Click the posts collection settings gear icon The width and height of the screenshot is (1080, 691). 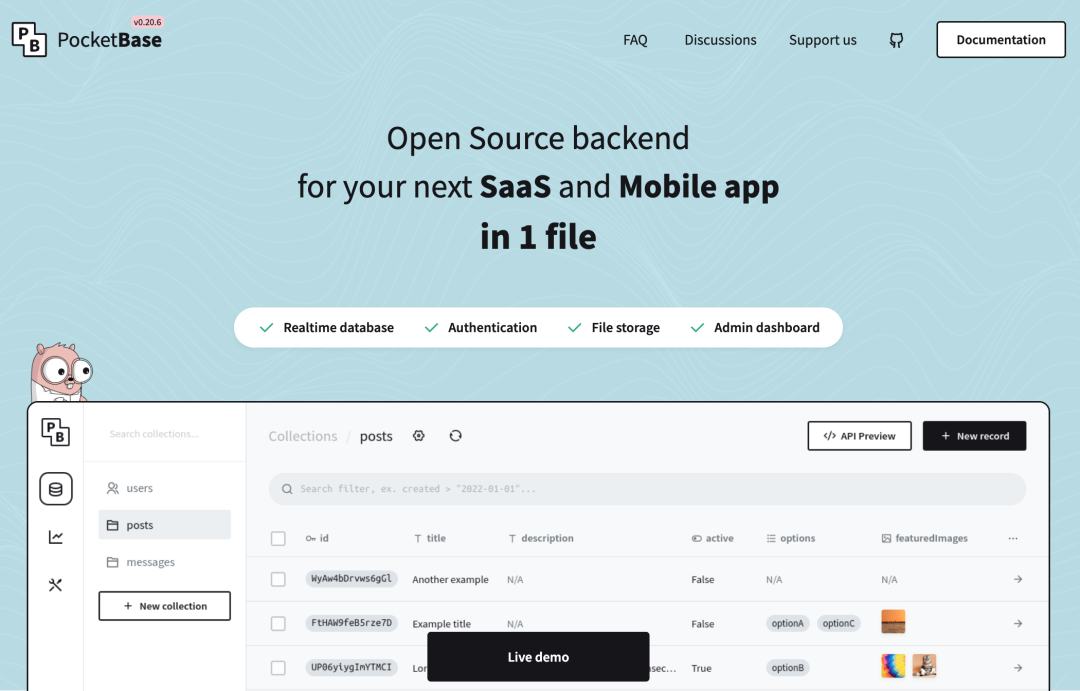pos(419,436)
